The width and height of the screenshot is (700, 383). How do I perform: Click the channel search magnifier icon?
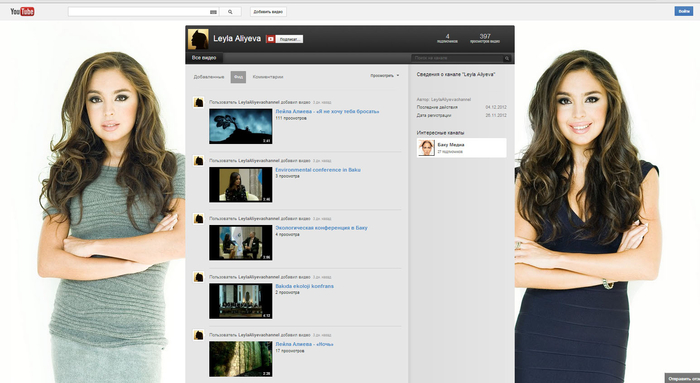point(507,58)
